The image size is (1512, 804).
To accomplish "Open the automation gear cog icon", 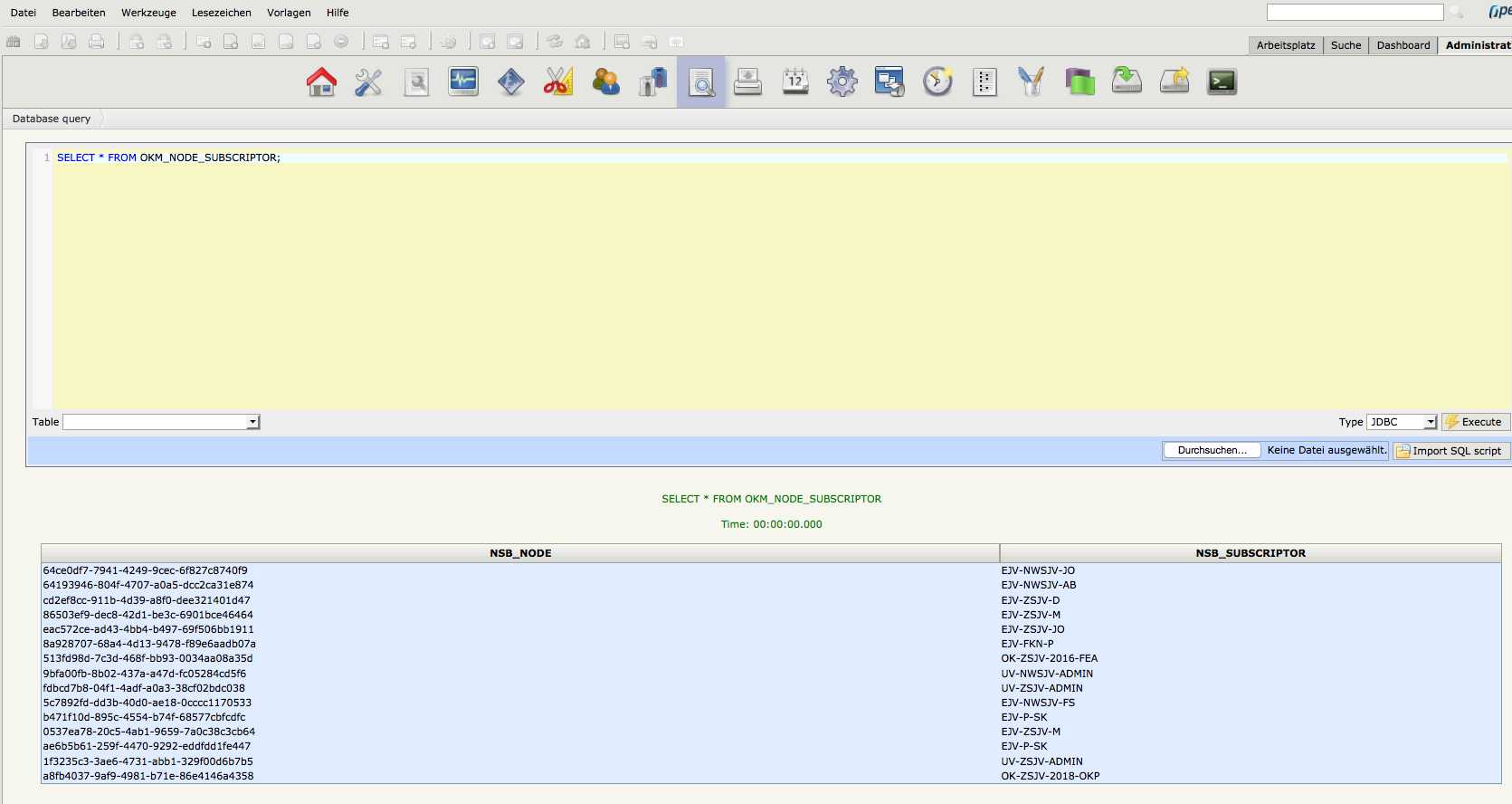I will click(842, 82).
